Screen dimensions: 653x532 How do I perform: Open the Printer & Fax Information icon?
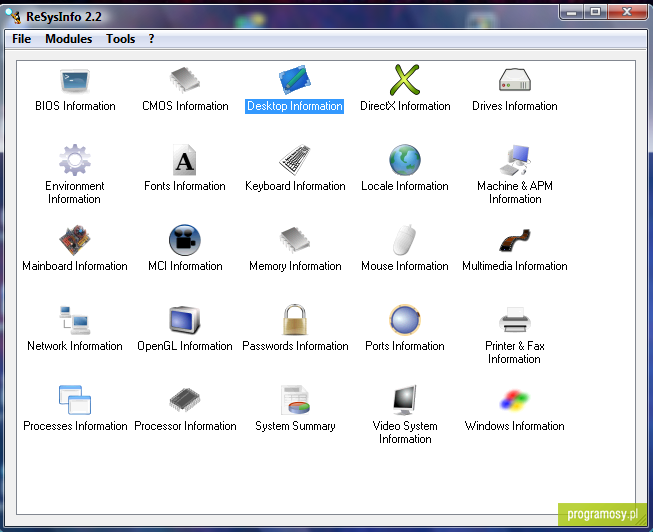click(x=515, y=320)
